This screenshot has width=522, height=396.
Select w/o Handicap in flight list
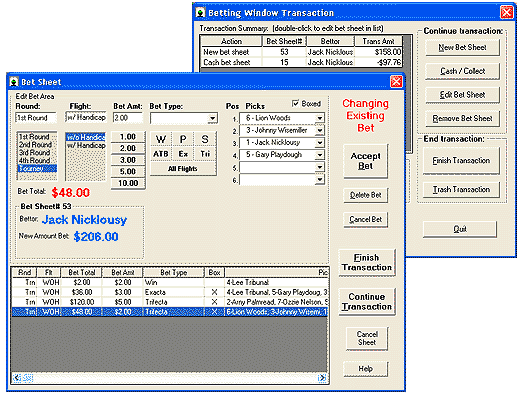point(86,137)
